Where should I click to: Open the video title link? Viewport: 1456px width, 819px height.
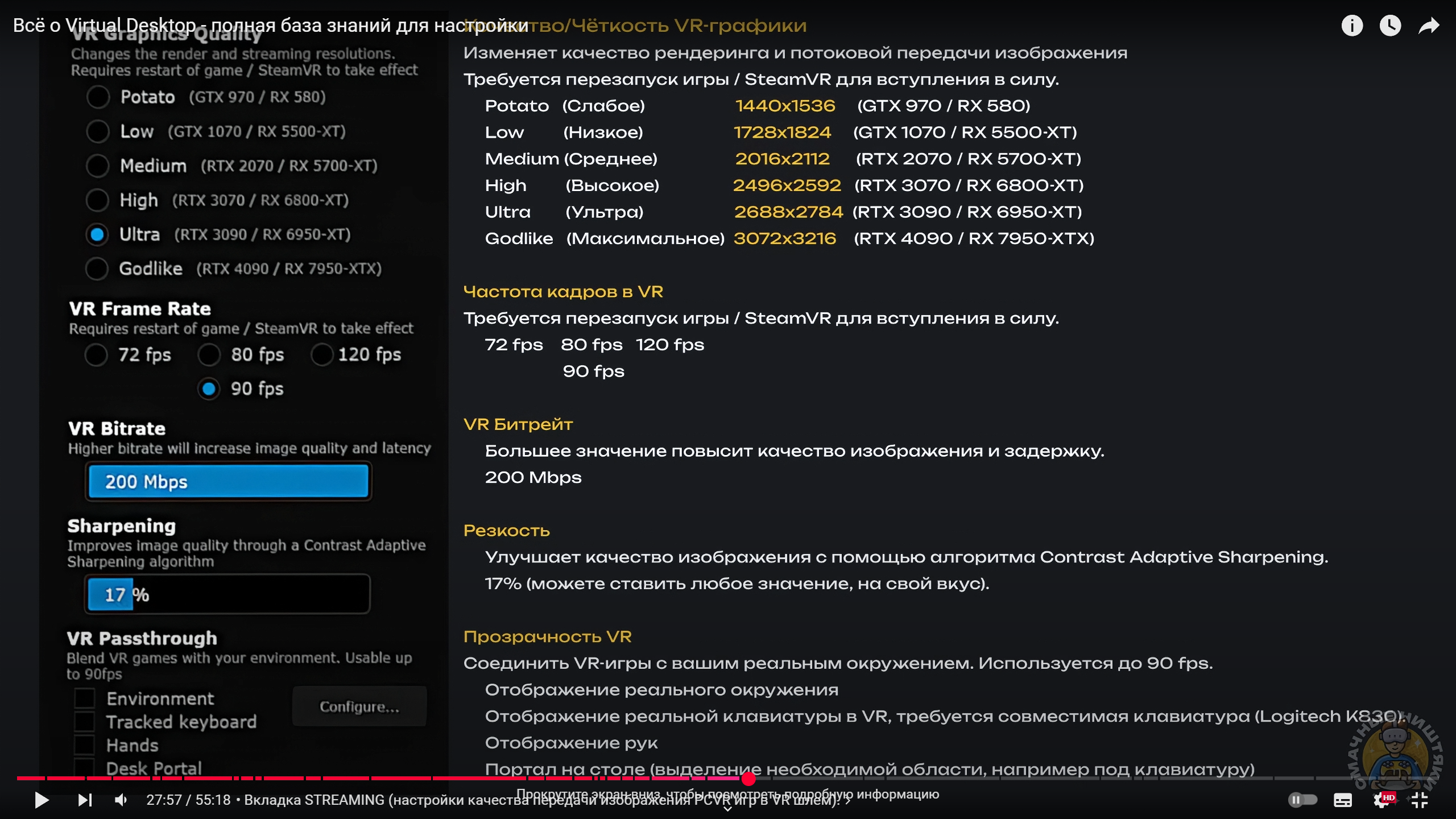pos(271,26)
